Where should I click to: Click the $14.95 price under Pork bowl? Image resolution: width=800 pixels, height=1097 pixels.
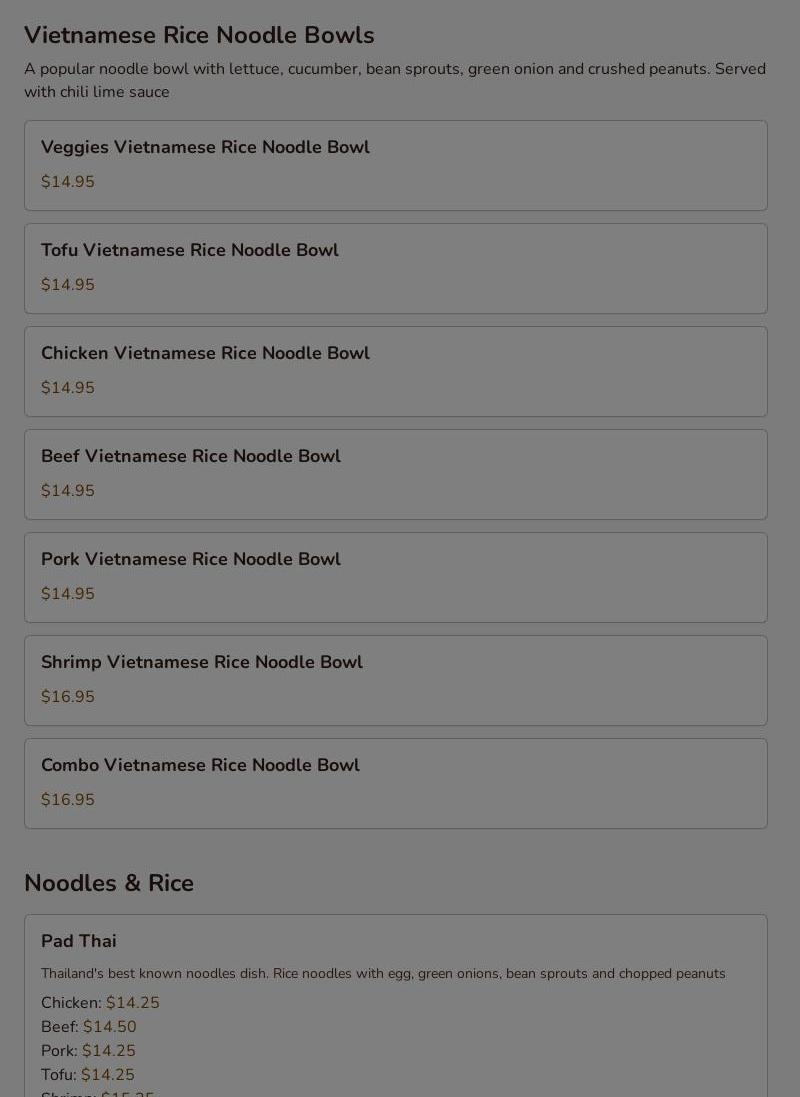coord(68,594)
